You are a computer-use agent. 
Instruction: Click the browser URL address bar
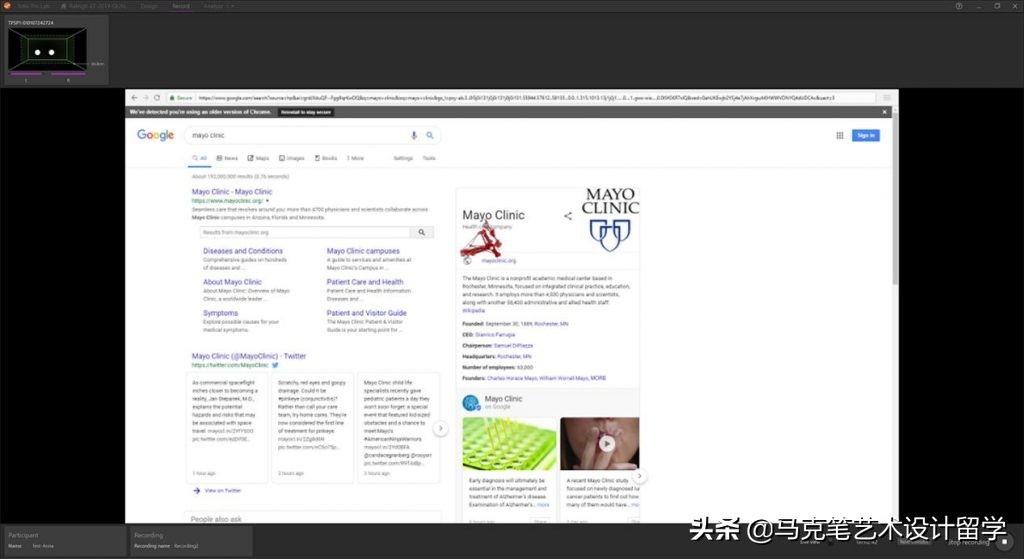click(x=520, y=98)
